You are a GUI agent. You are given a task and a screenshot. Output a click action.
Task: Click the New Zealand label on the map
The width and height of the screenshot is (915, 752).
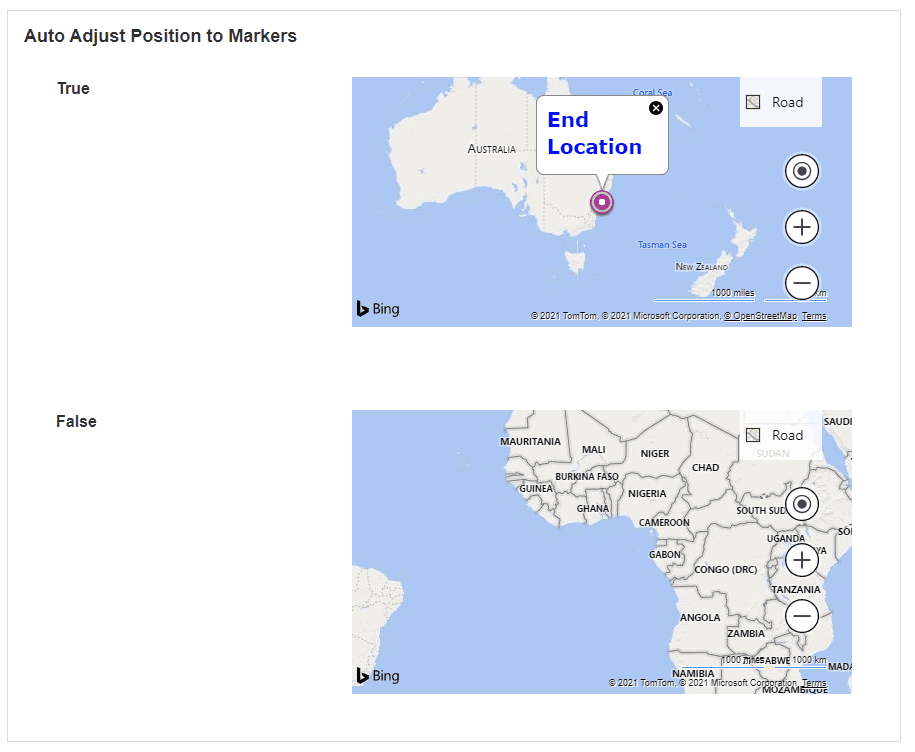[702, 267]
